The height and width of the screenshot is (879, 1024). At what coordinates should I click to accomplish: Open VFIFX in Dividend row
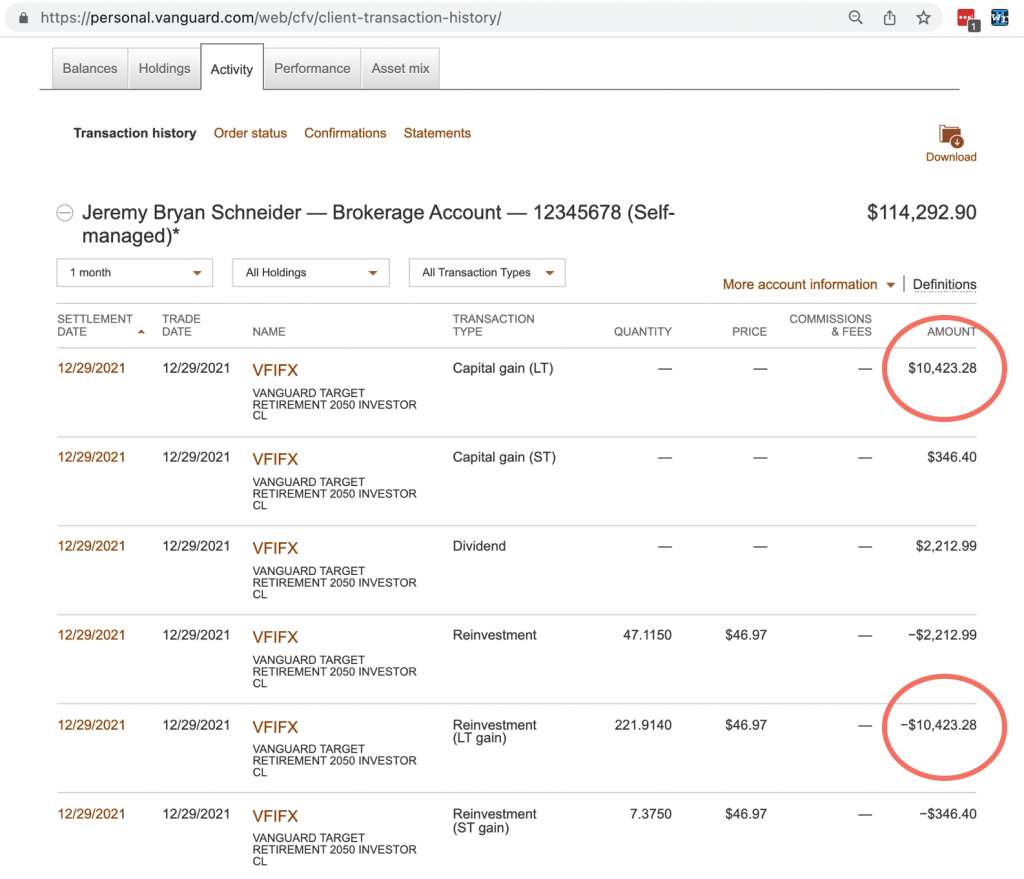coord(275,548)
